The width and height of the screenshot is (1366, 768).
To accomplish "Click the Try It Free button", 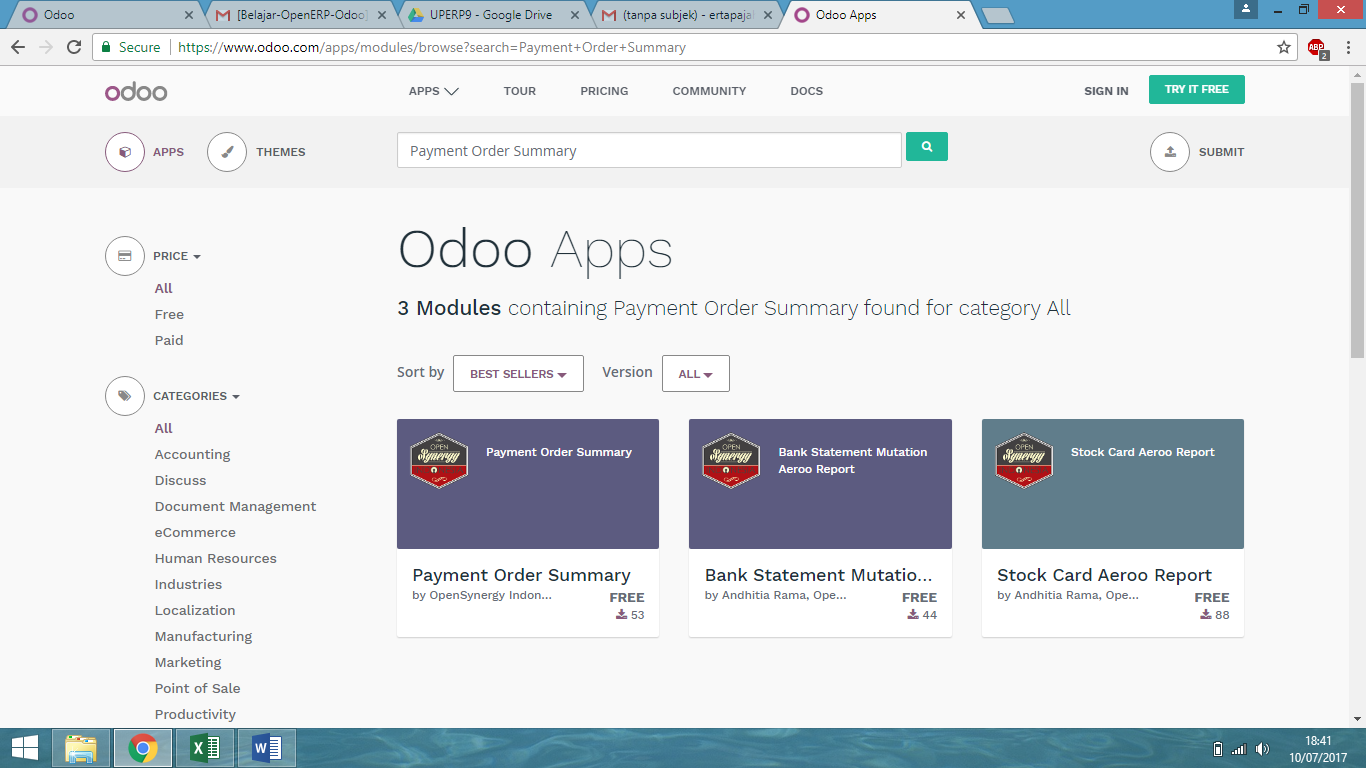I will pyautogui.click(x=1197, y=89).
